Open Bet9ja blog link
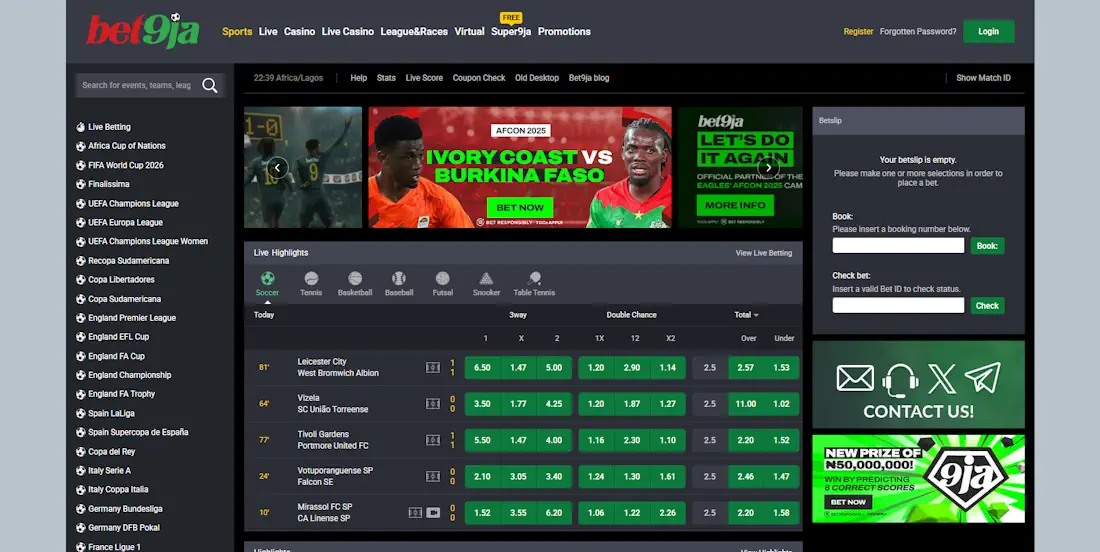Viewport: 1100px width, 552px height. (589, 78)
